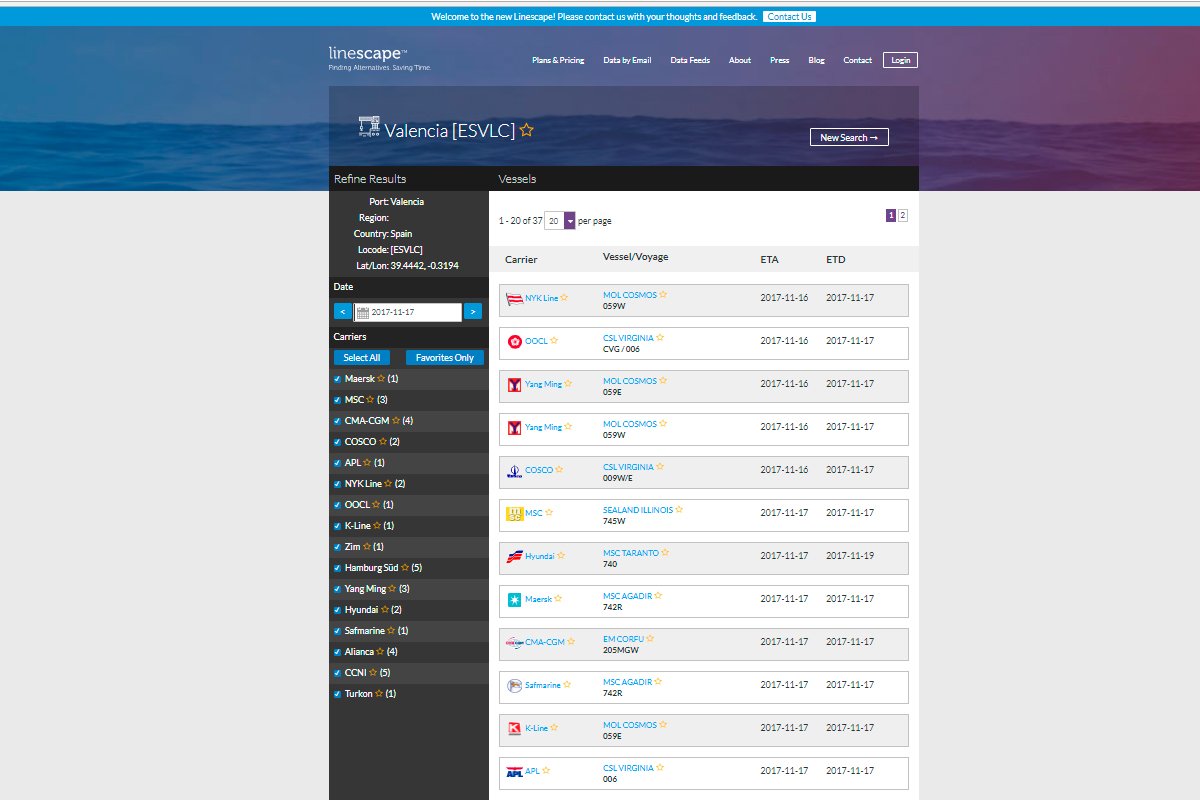Favorite Hamburg Süd in carriers list
Image resolution: width=1200 pixels, height=800 pixels.
click(x=405, y=568)
